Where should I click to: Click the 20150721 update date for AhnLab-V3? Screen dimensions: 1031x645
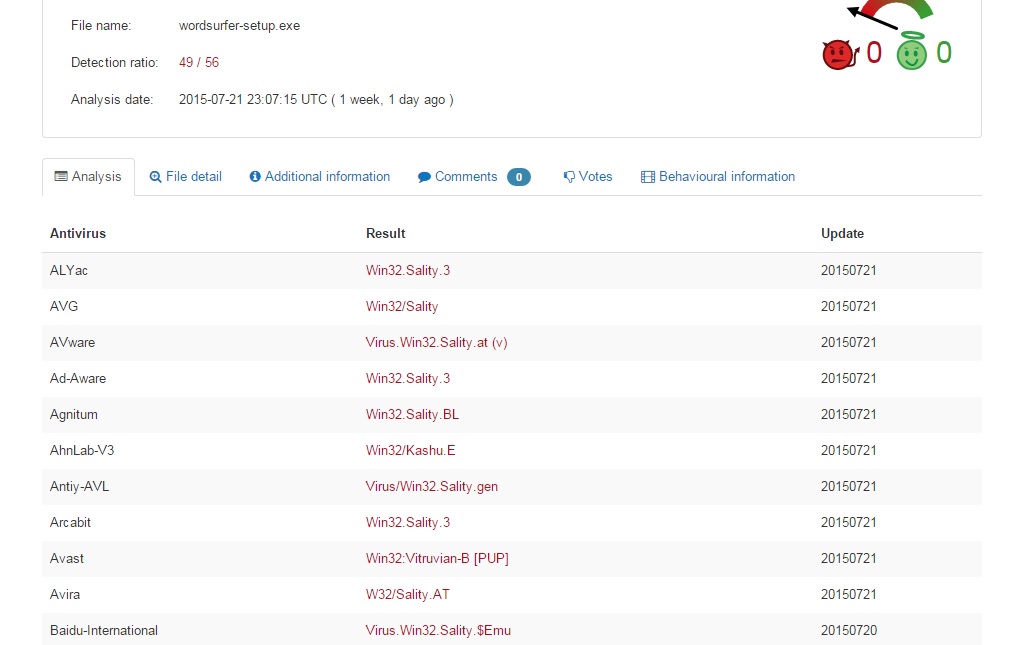pyautogui.click(x=849, y=450)
